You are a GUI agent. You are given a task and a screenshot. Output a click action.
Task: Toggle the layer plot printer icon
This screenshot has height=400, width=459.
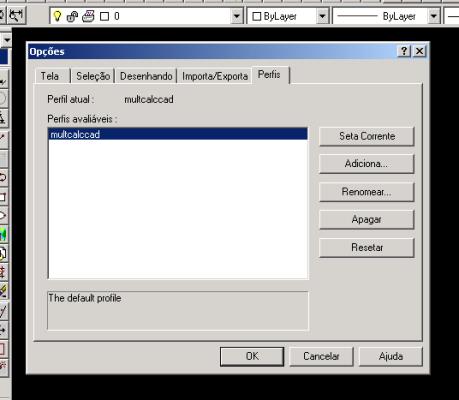(88, 16)
